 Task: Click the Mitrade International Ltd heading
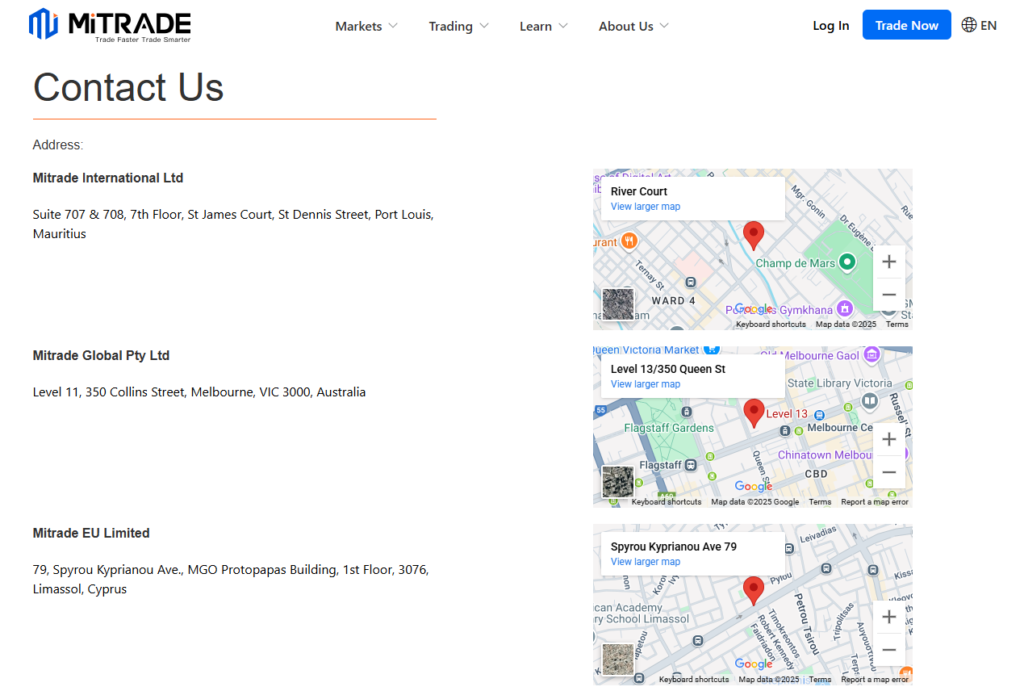pos(108,178)
